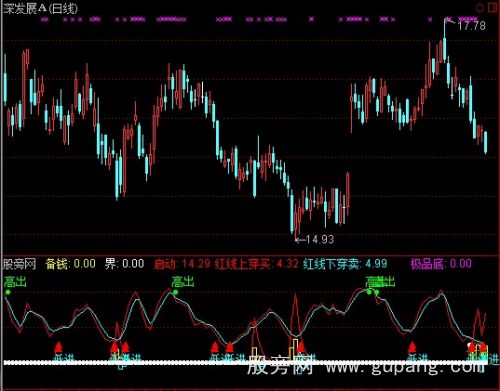This screenshot has width=500, height=391.
Task: Click the red square icon at top right
Action: point(493,8)
